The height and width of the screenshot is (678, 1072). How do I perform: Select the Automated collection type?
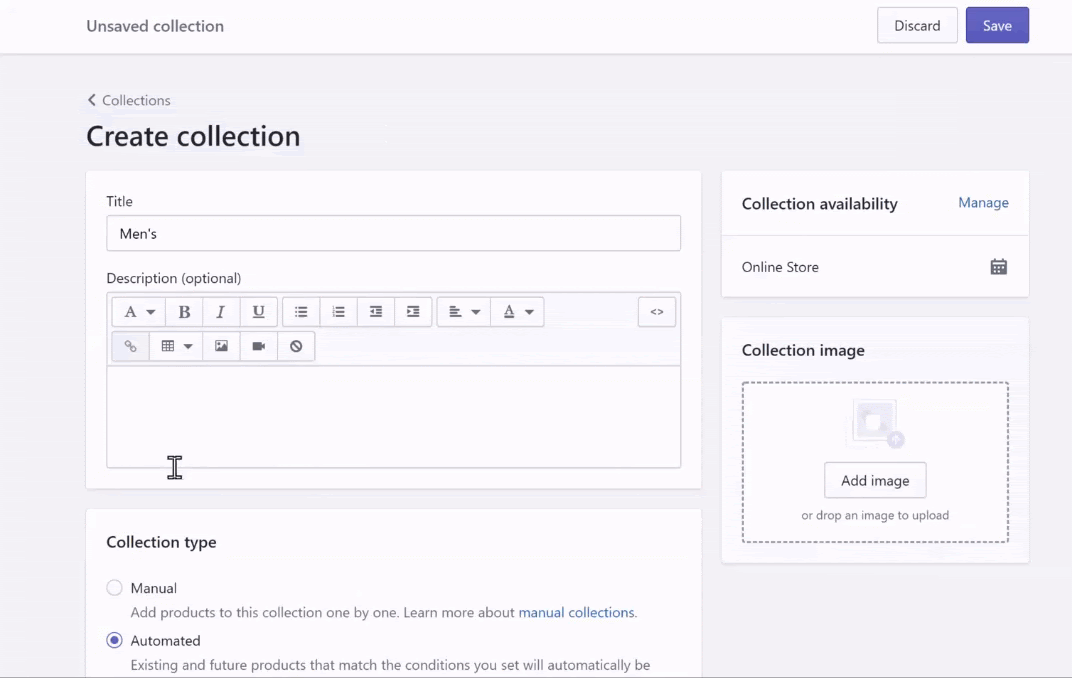coord(114,640)
